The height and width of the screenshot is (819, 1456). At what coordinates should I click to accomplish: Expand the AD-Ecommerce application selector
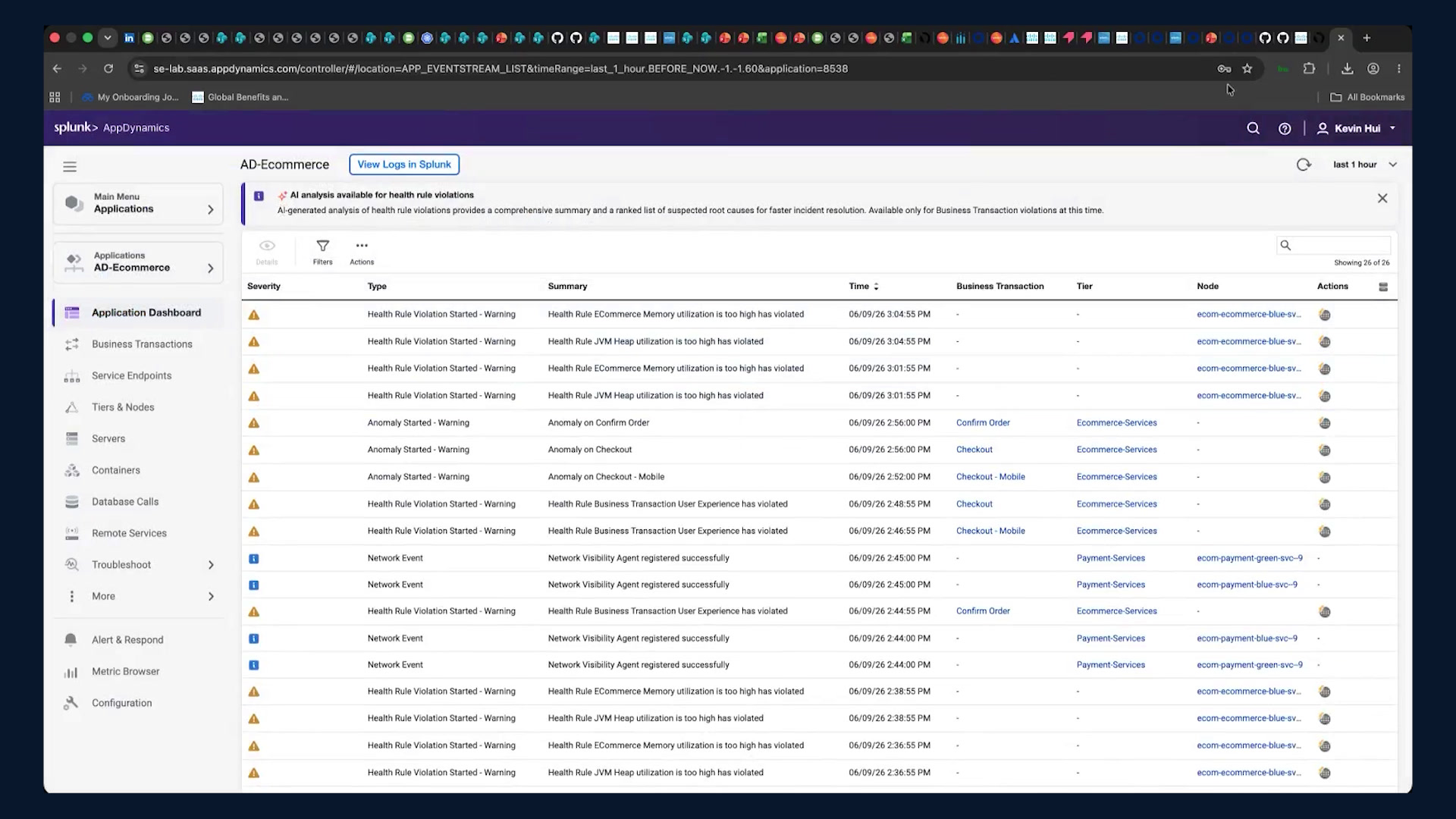138,262
